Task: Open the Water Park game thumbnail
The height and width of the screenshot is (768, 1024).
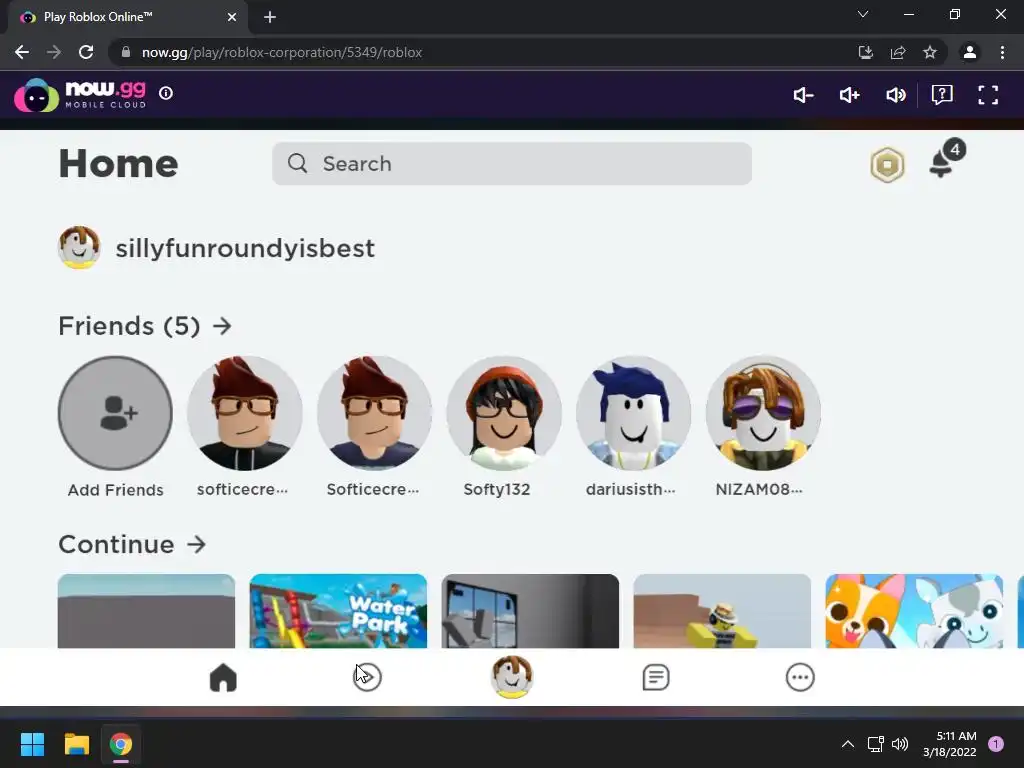Action: coord(338,611)
